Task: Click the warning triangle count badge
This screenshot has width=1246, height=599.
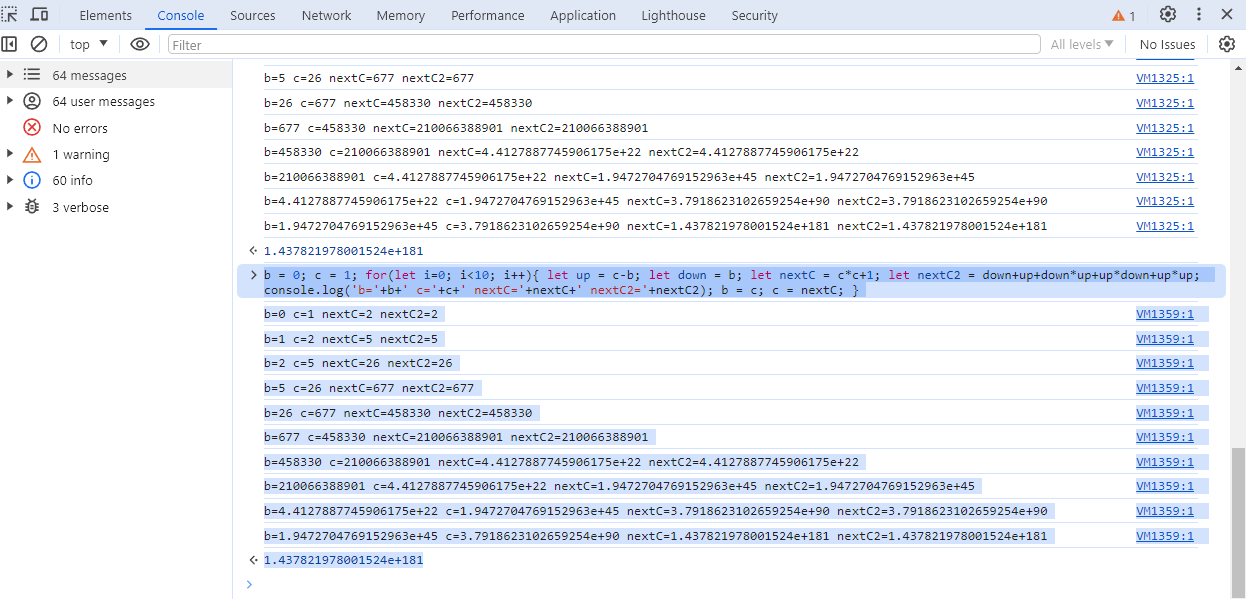Action: [1124, 16]
